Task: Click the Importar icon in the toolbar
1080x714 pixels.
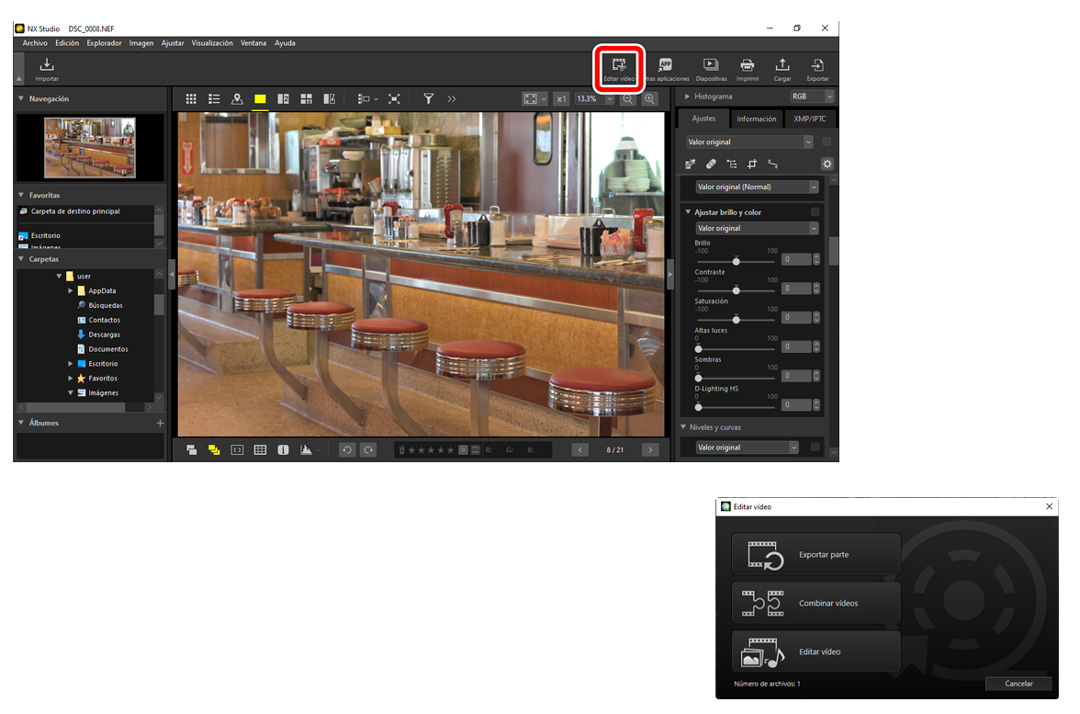Action: [46, 69]
